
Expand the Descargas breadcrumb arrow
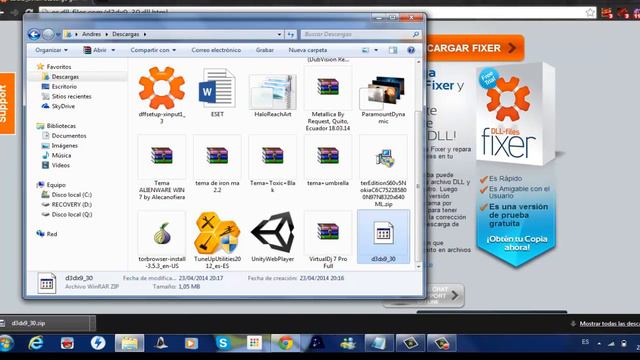145,35
